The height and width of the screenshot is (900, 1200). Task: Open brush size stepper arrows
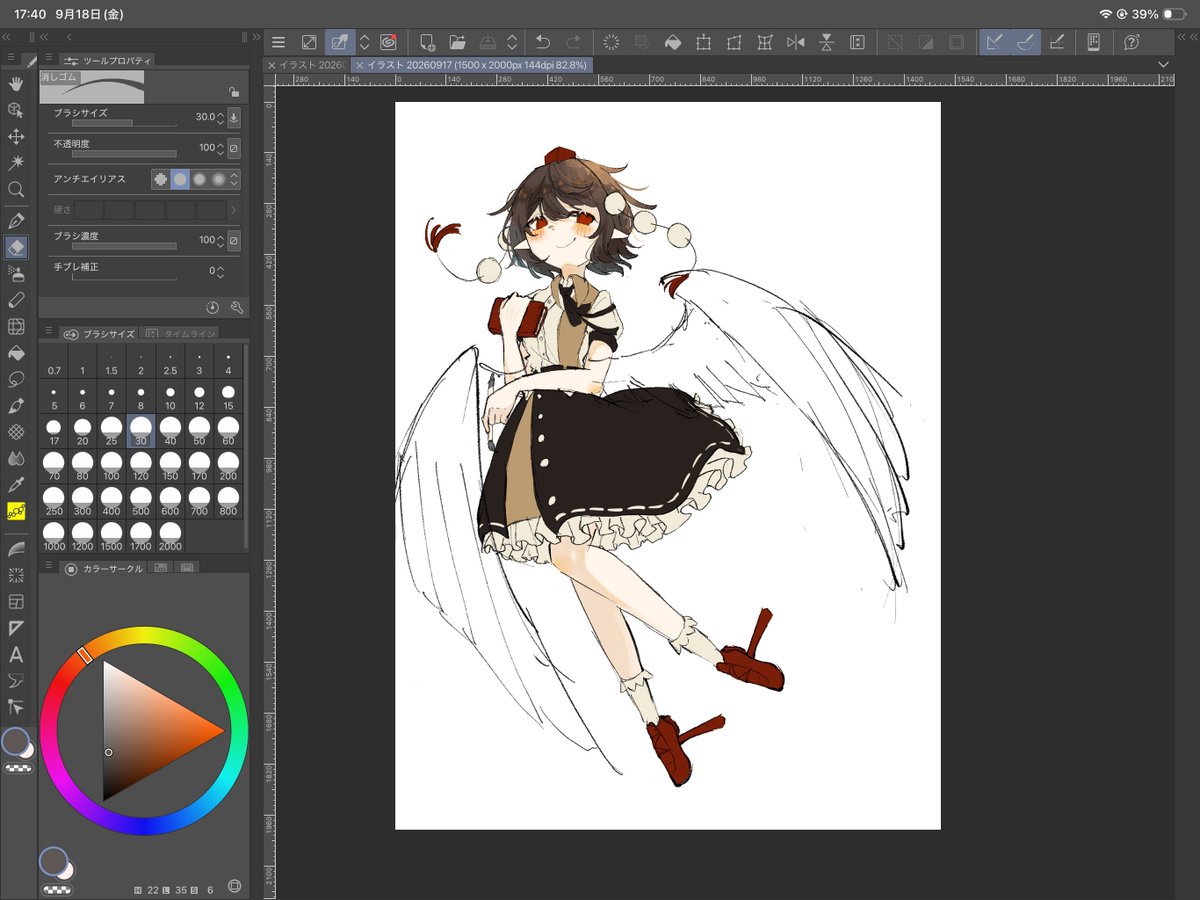(220, 118)
